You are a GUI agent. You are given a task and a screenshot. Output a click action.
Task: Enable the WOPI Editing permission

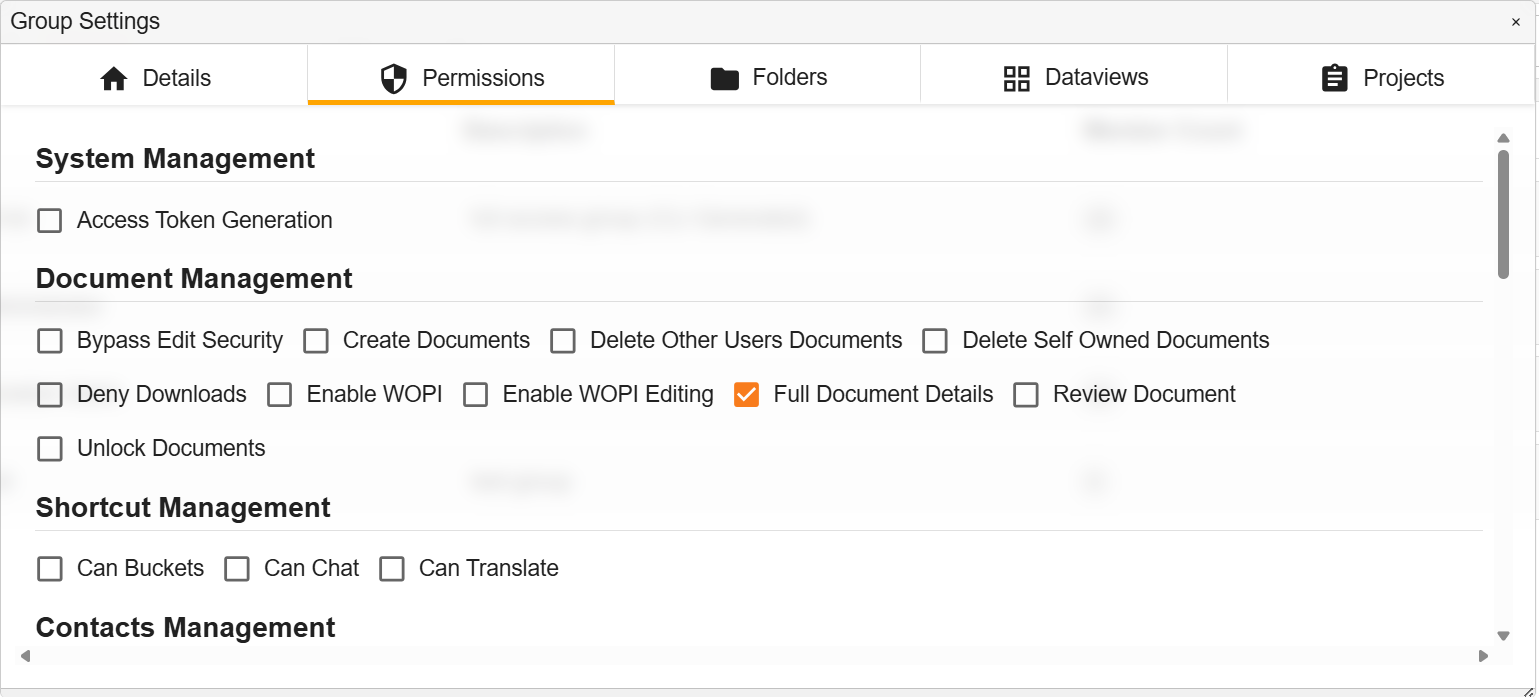click(x=475, y=394)
